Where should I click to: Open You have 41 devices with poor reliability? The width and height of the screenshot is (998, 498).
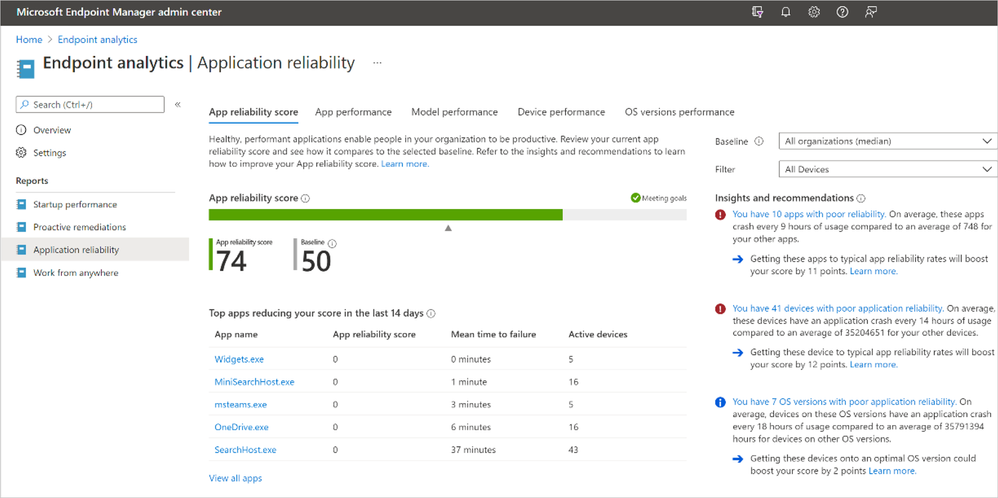pyautogui.click(x=838, y=308)
